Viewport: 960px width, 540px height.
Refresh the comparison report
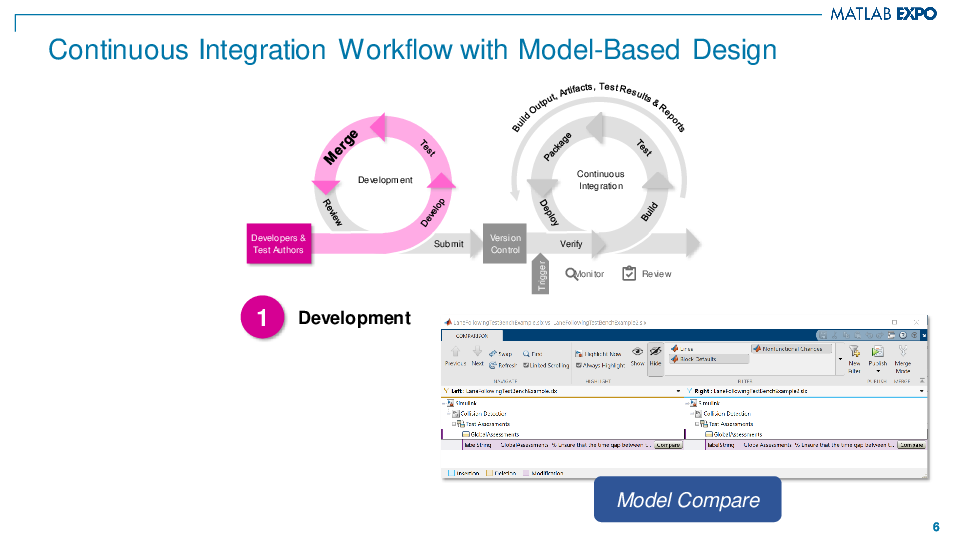(x=503, y=365)
